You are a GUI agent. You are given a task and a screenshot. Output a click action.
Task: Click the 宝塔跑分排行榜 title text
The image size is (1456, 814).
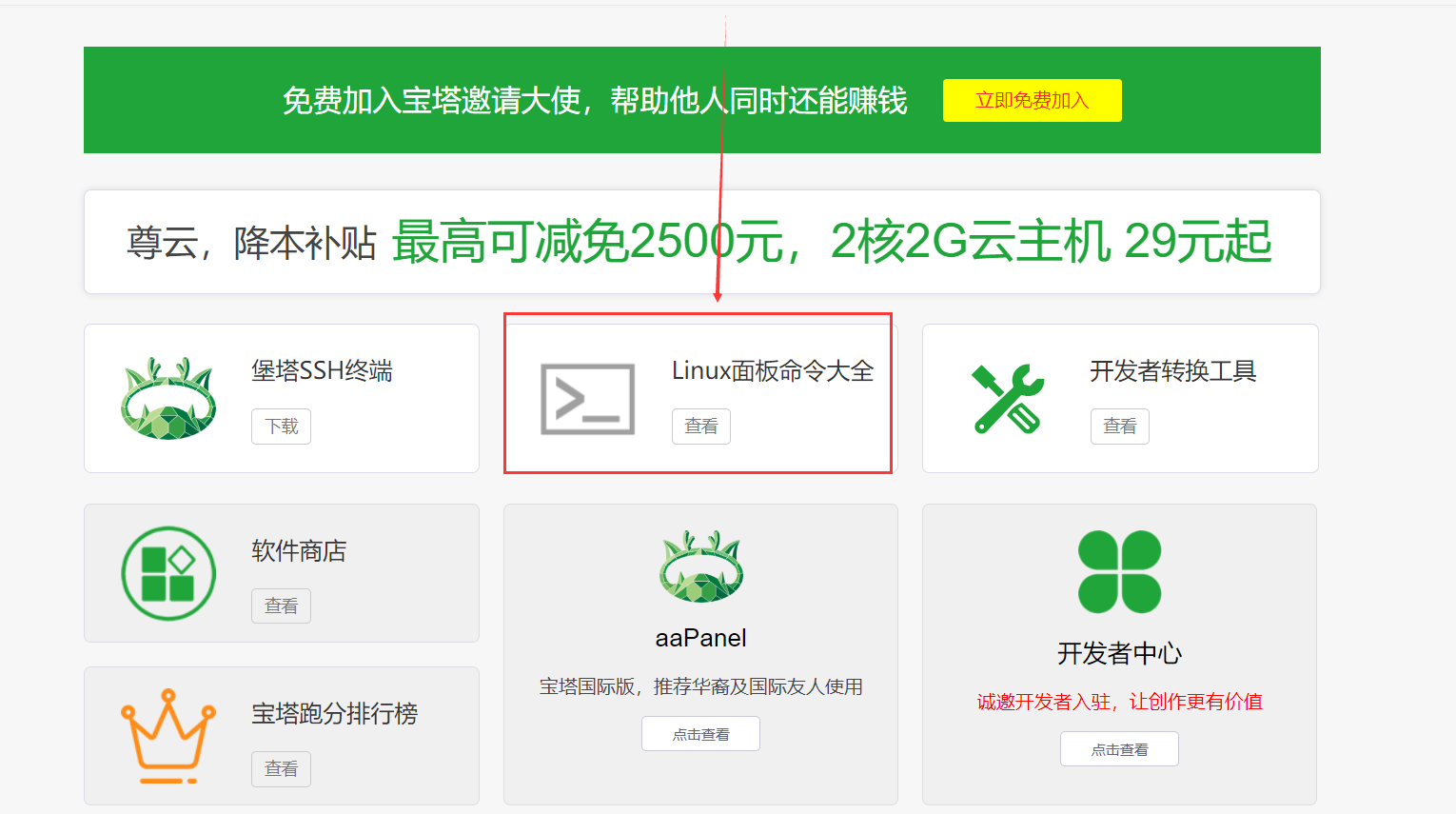point(334,714)
